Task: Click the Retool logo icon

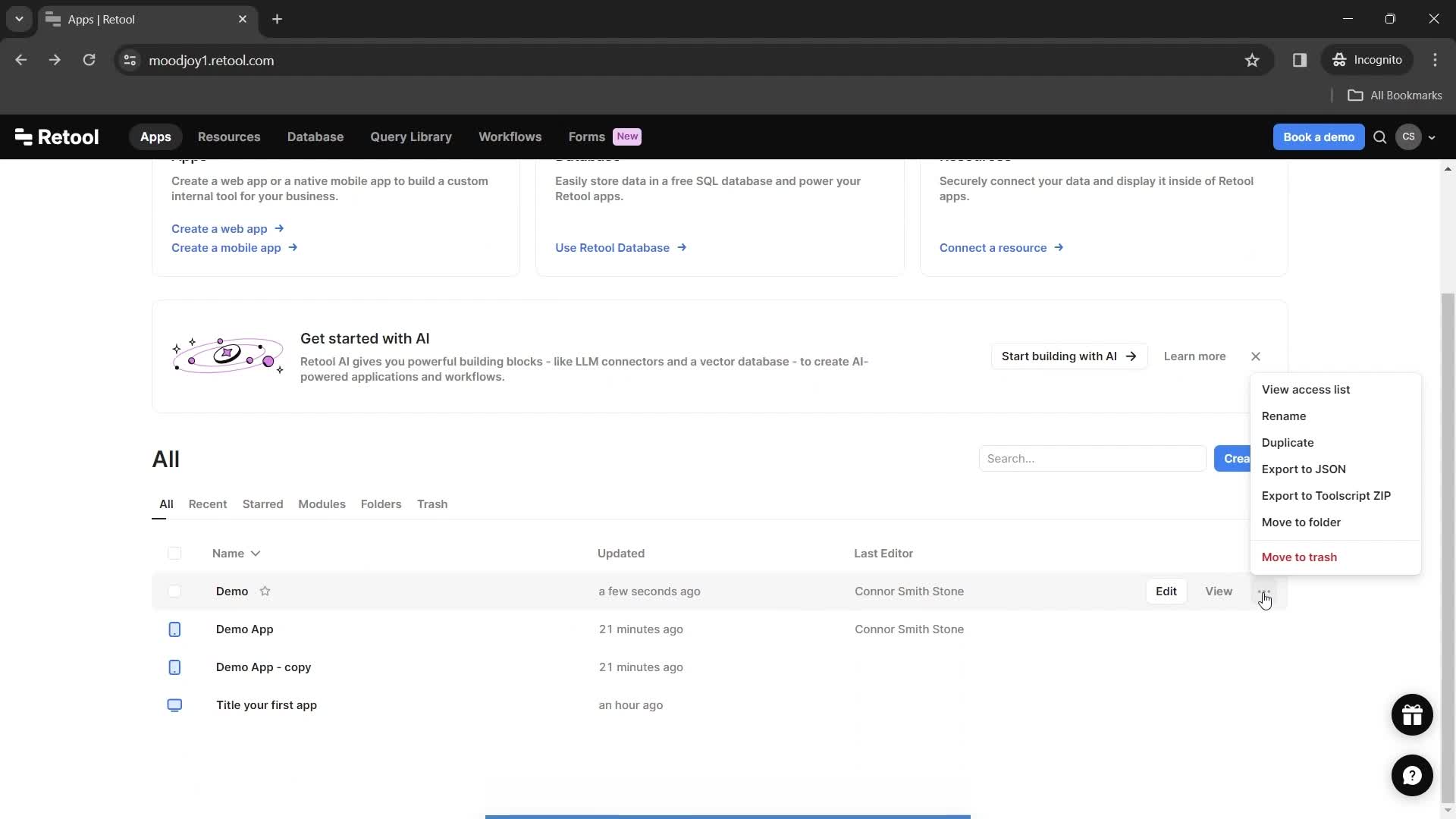Action: tap(22, 136)
